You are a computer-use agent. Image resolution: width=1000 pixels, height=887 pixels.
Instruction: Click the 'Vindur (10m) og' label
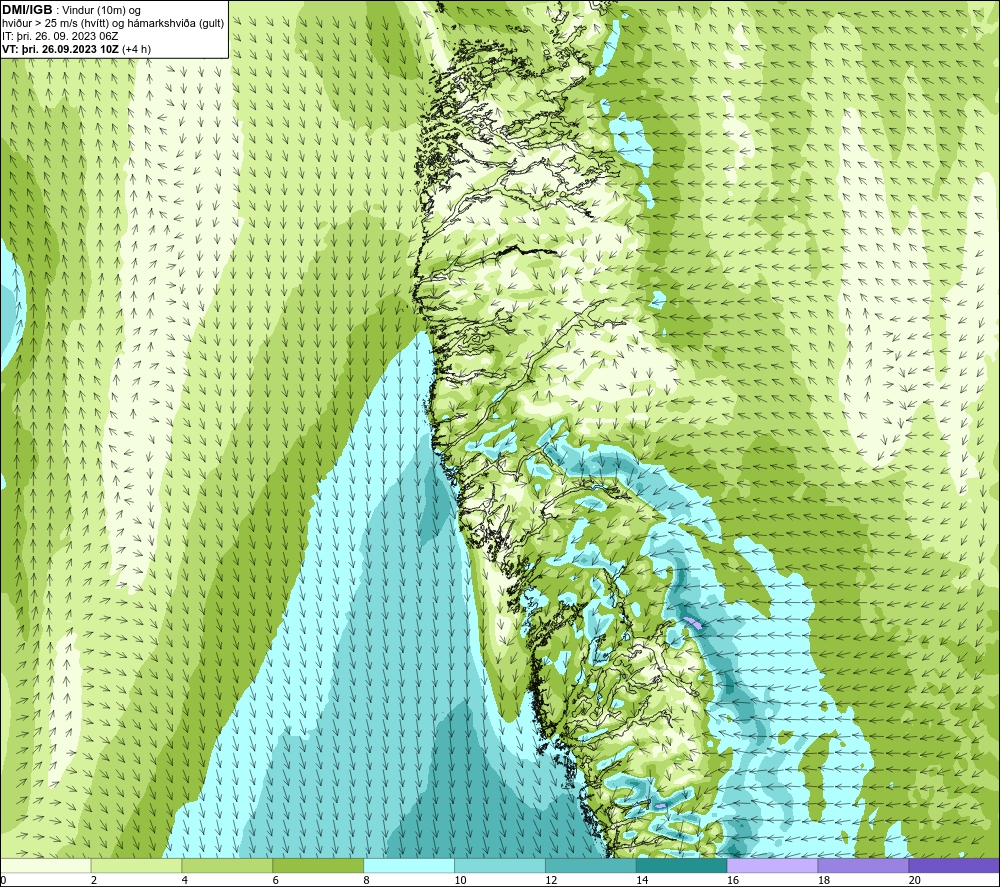tap(103, 11)
